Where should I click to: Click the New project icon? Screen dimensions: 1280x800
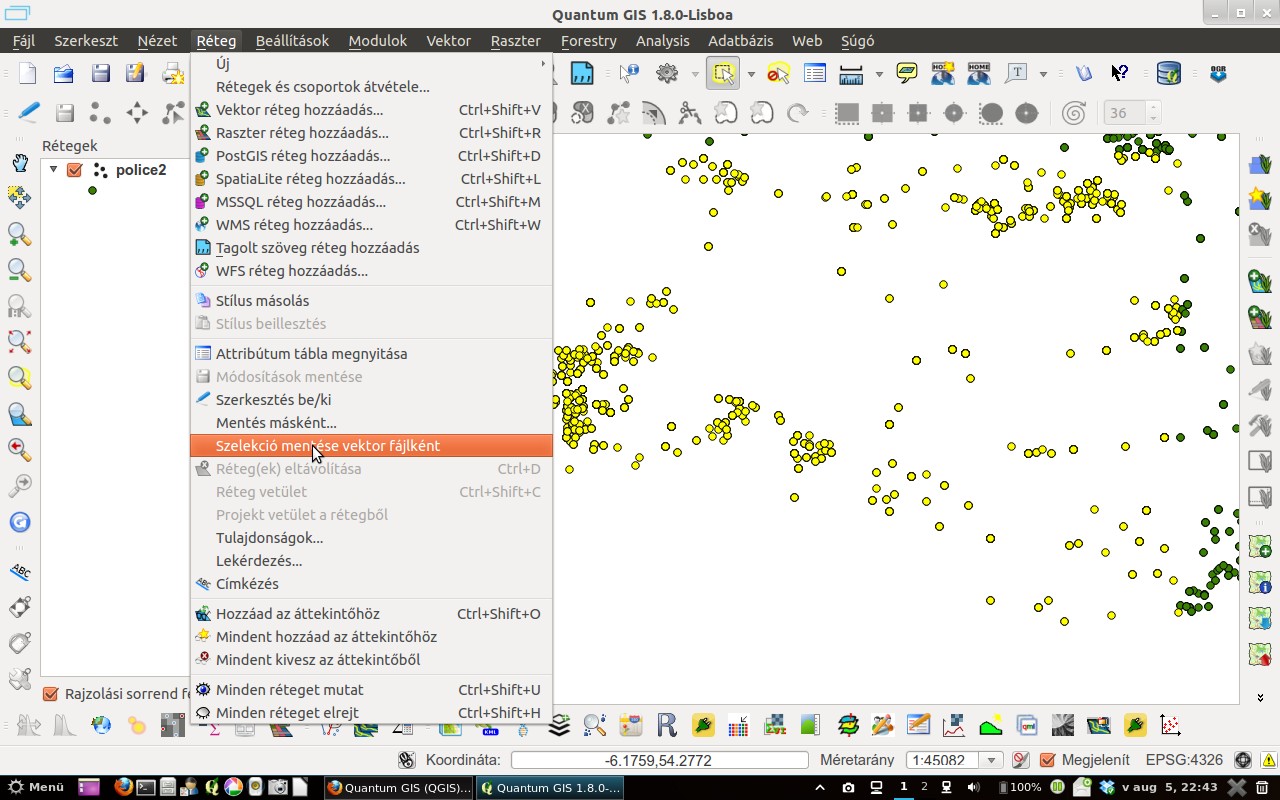[28, 73]
